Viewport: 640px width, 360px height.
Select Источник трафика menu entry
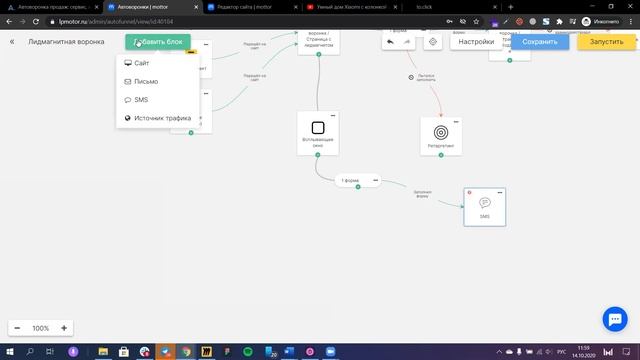pyautogui.click(x=158, y=118)
